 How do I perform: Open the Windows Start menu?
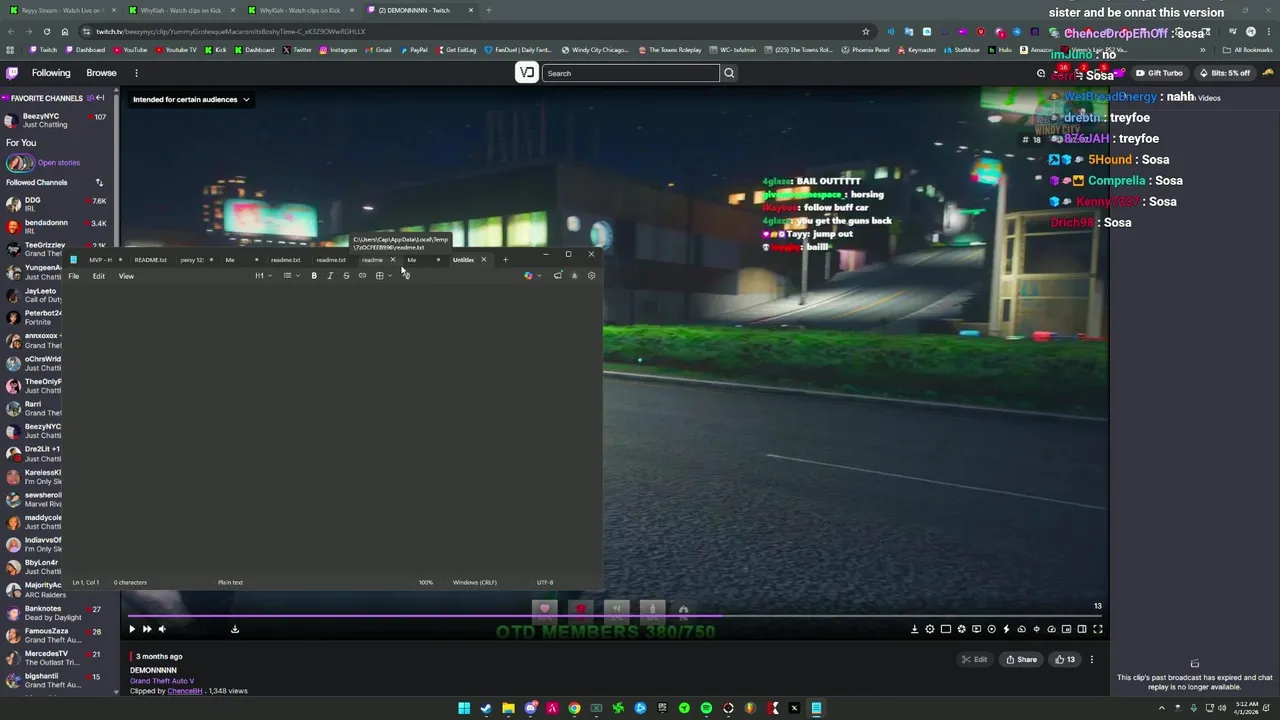464,709
